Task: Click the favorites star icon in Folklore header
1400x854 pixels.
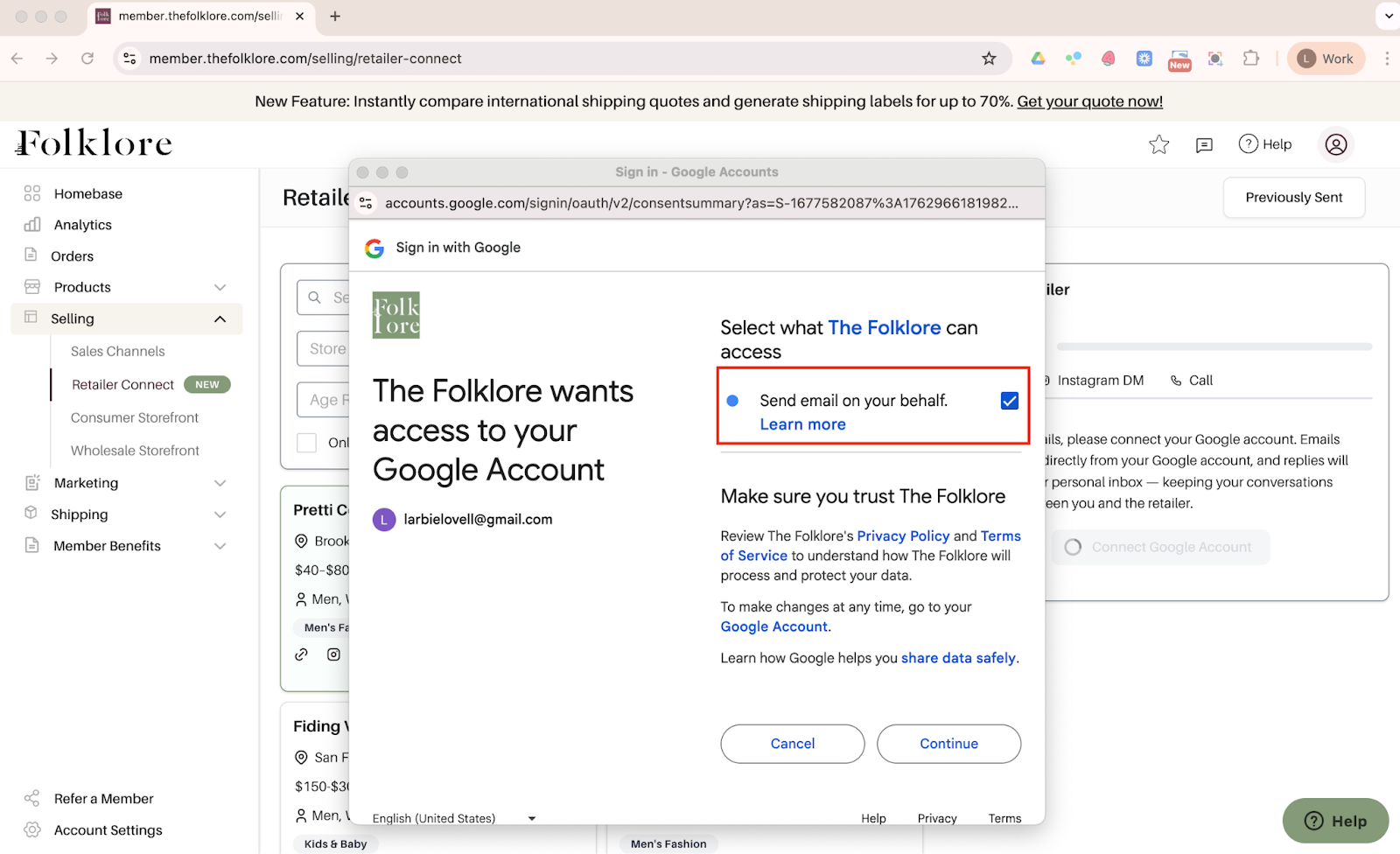Action: 1158,144
